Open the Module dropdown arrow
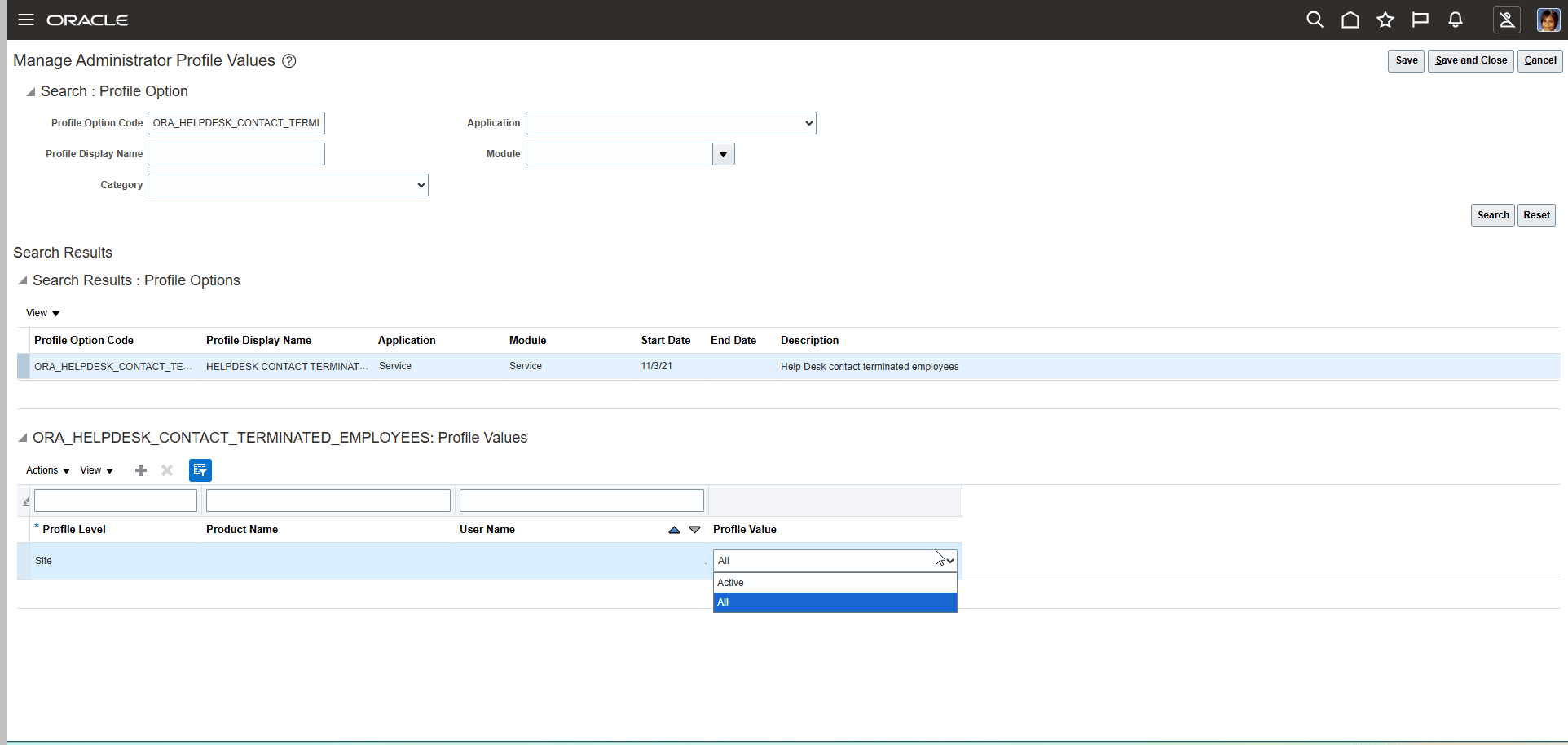The width and height of the screenshot is (1568, 745). click(722, 154)
